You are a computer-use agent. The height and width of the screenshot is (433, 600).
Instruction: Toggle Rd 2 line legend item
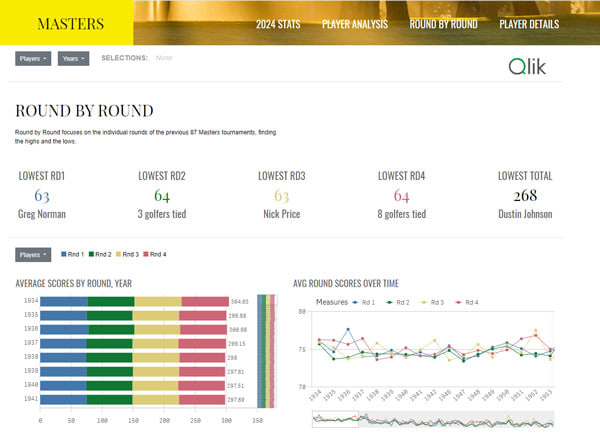[x=398, y=303]
